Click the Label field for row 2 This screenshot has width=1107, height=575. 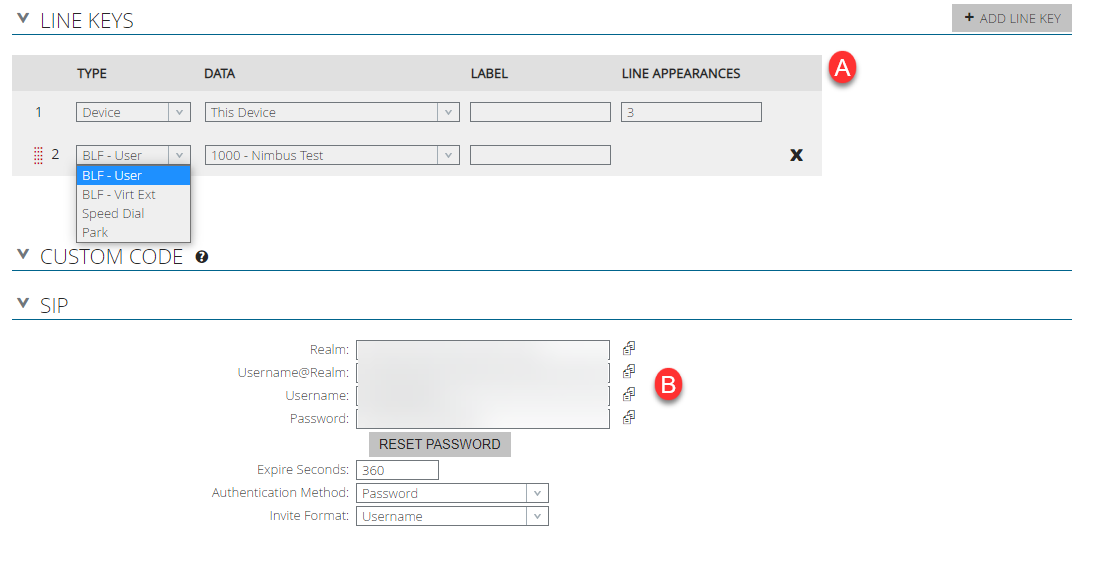(x=540, y=155)
